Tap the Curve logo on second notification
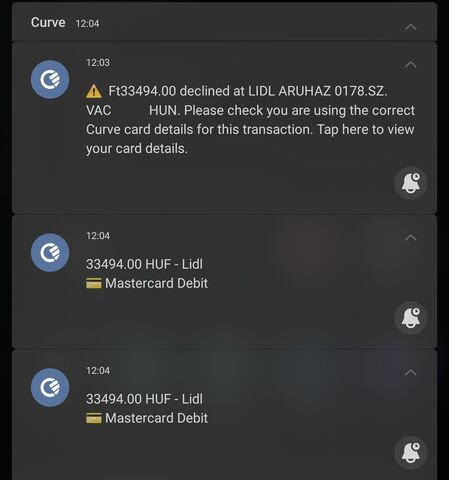Viewport: 449px width, 480px height. [50, 253]
